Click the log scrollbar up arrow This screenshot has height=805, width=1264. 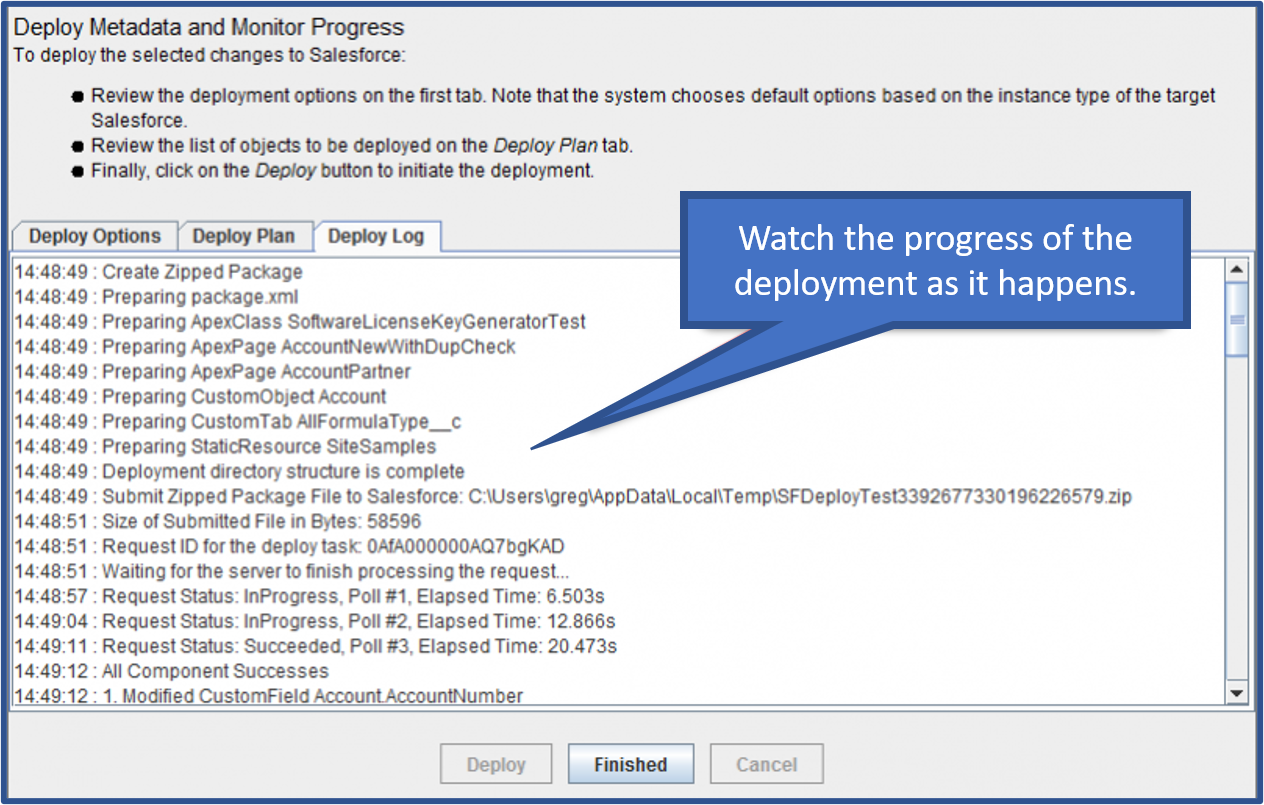click(1237, 270)
